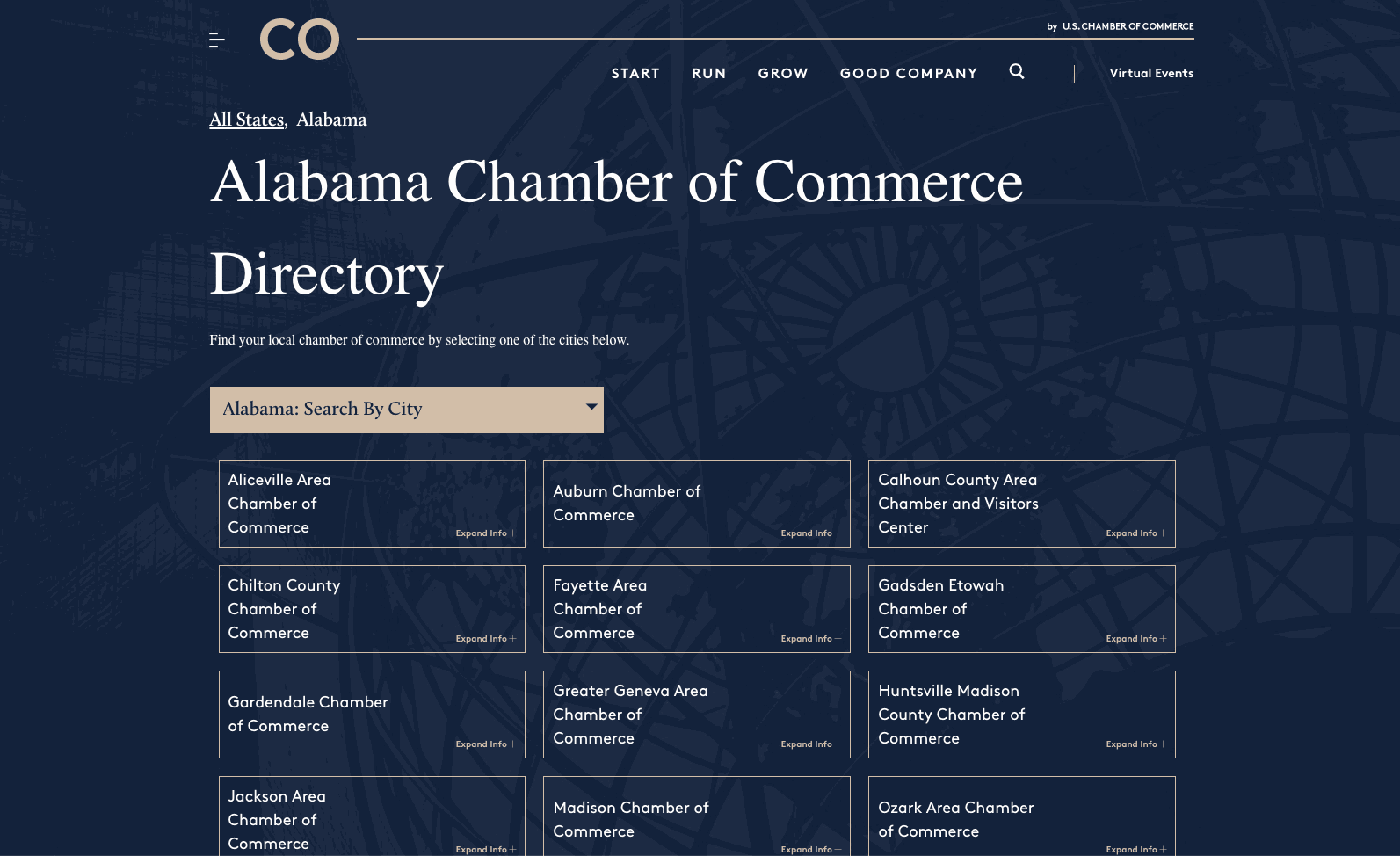Viewport: 1400px width, 856px height.
Task: Expand info for Chilton County Chamber
Action: pos(486,639)
